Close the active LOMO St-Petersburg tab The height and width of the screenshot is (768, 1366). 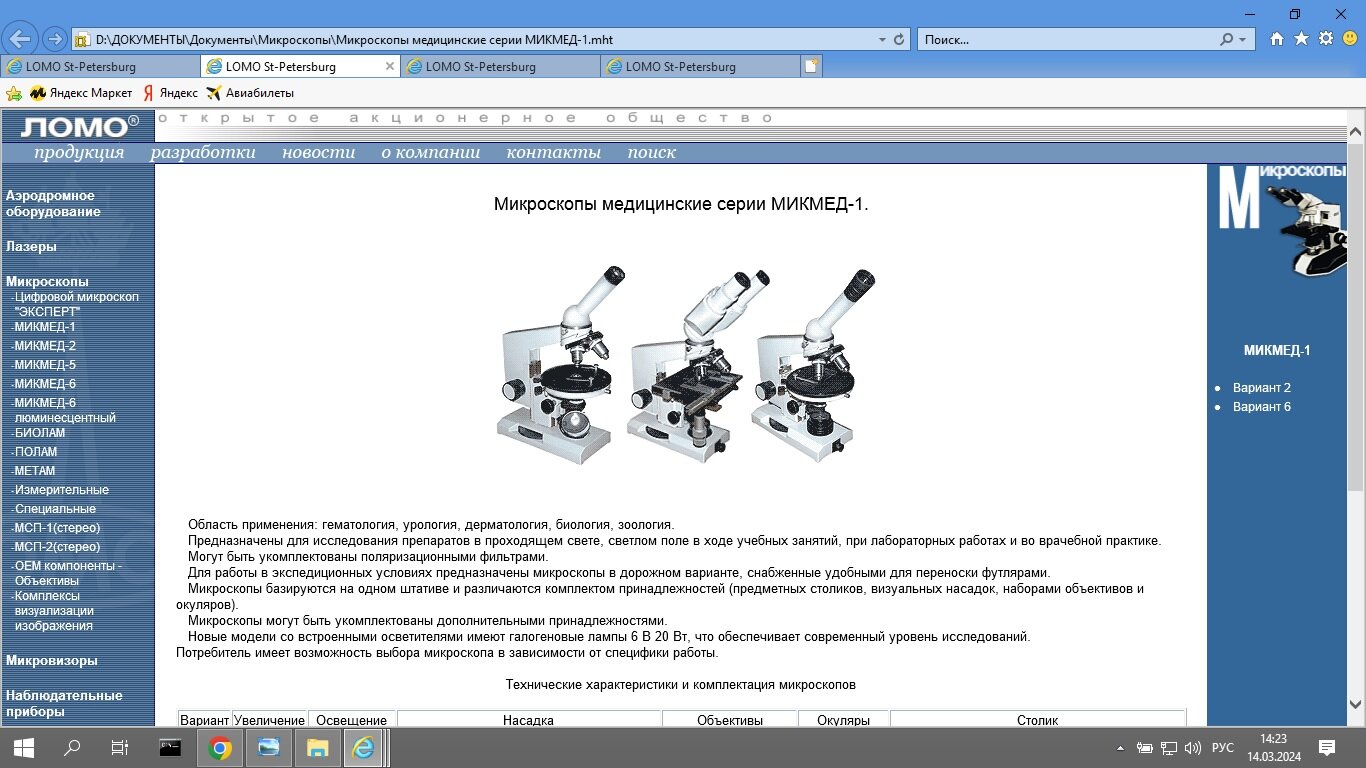coord(390,66)
